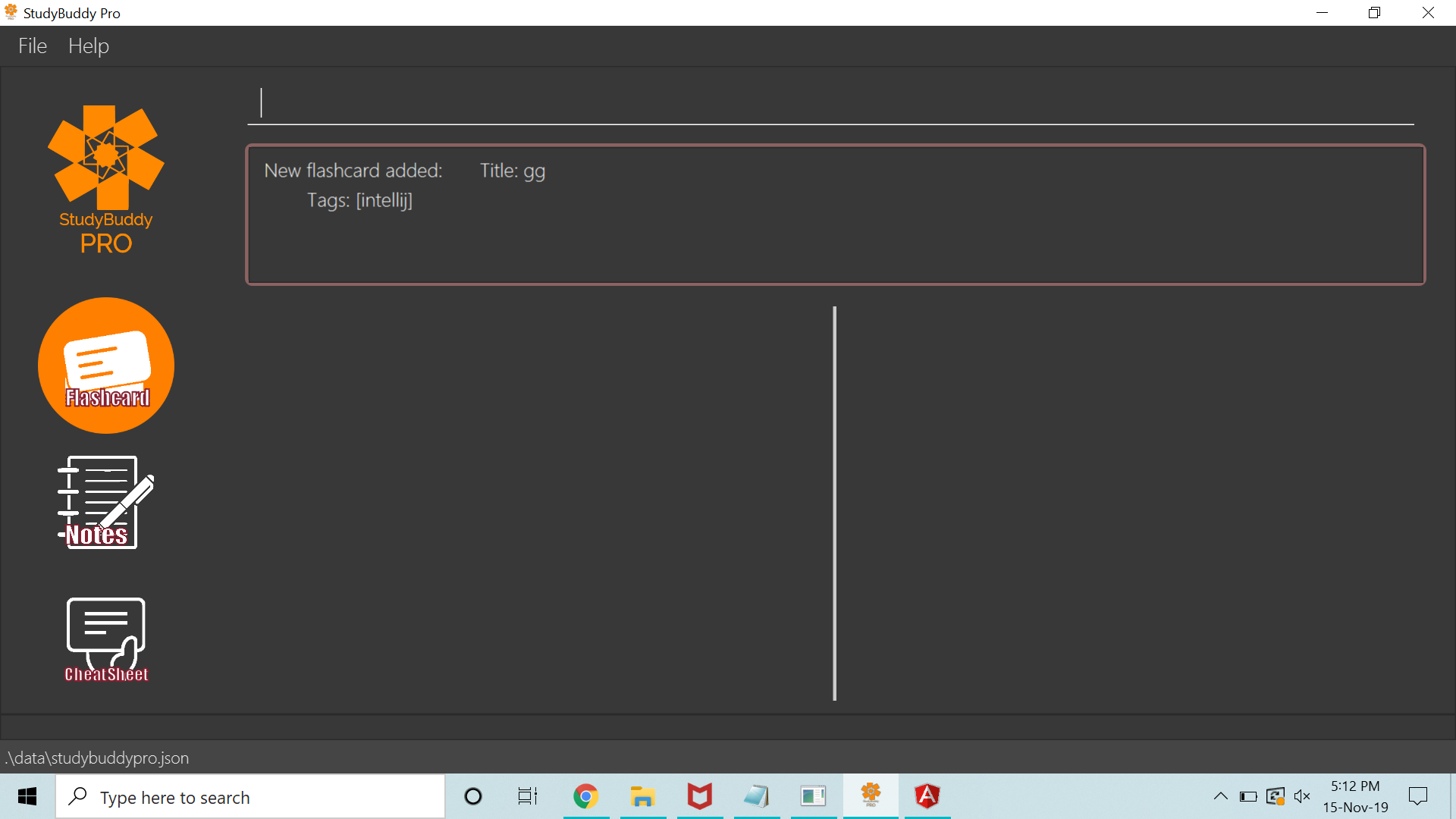1456x819 pixels.
Task: Open the Help menu
Action: coord(89,46)
